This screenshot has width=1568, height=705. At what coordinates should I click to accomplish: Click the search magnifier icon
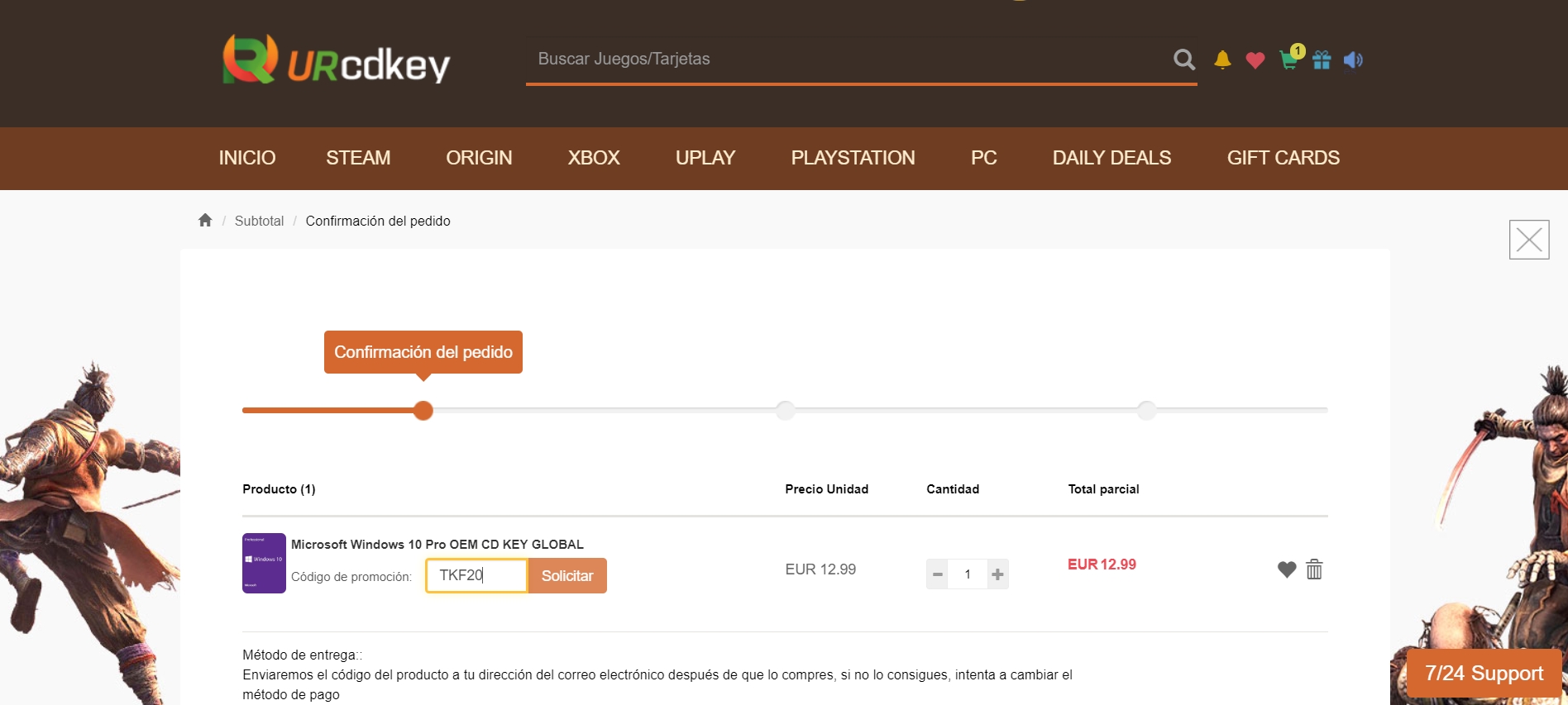(x=1184, y=60)
